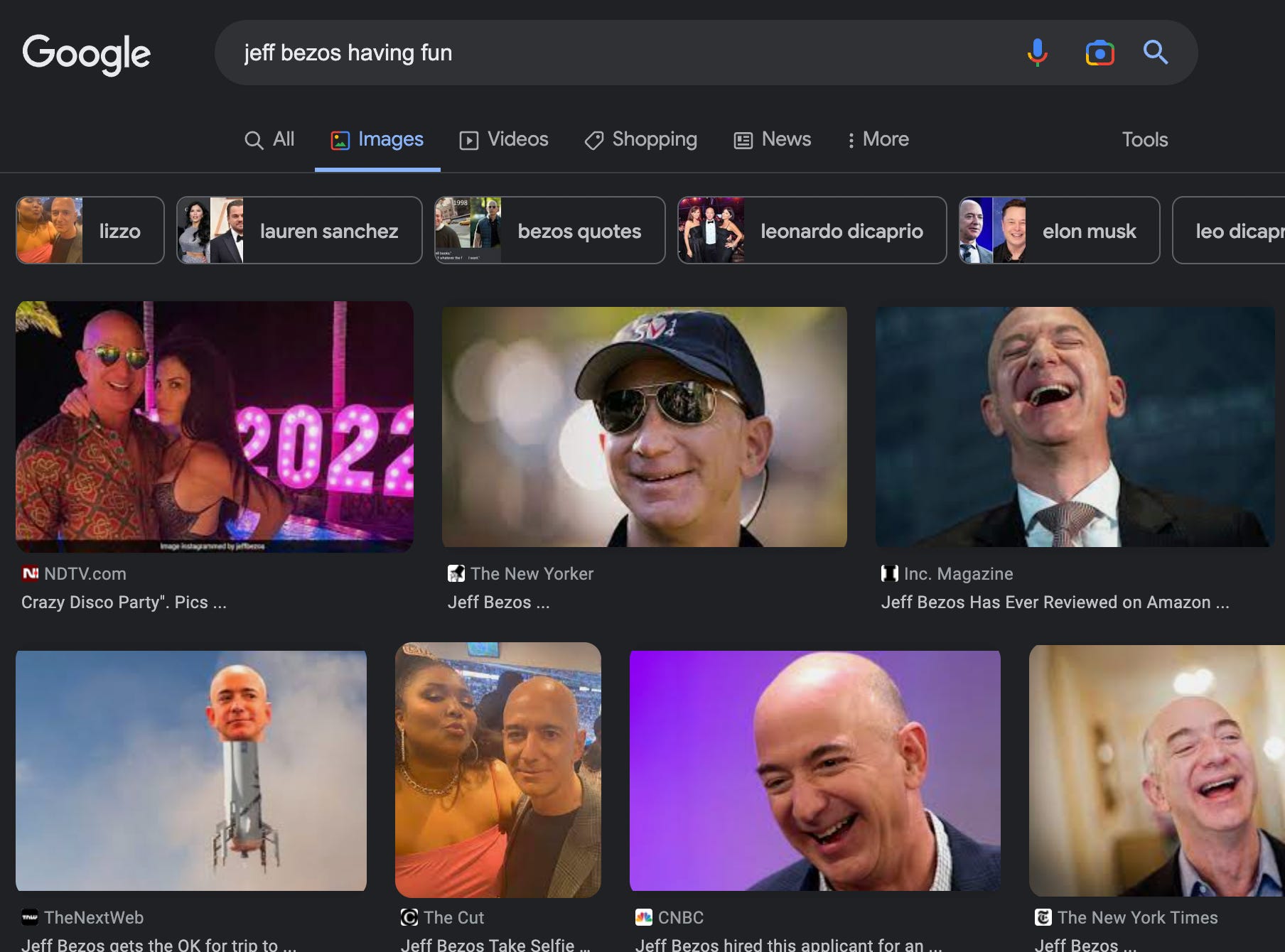The height and width of the screenshot is (952, 1285).
Task: Click the NDTV.com favicon
Action: point(30,573)
